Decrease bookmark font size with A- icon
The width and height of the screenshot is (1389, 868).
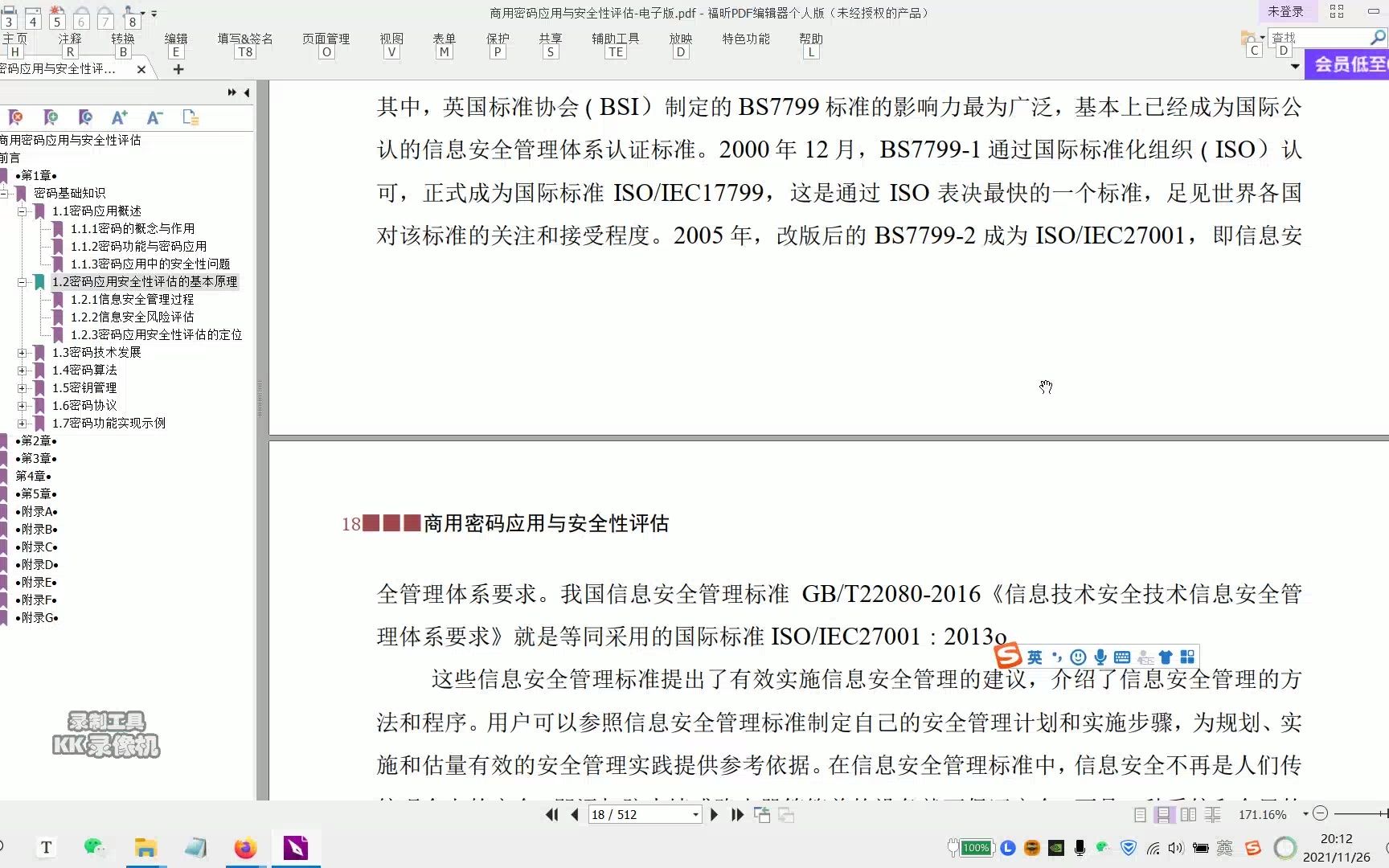pos(155,117)
